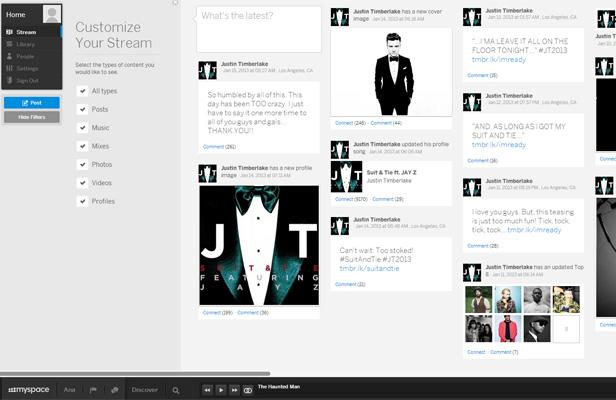Skip to the next track in the player
The height and width of the screenshot is (400, 616).
coord(235,390)
